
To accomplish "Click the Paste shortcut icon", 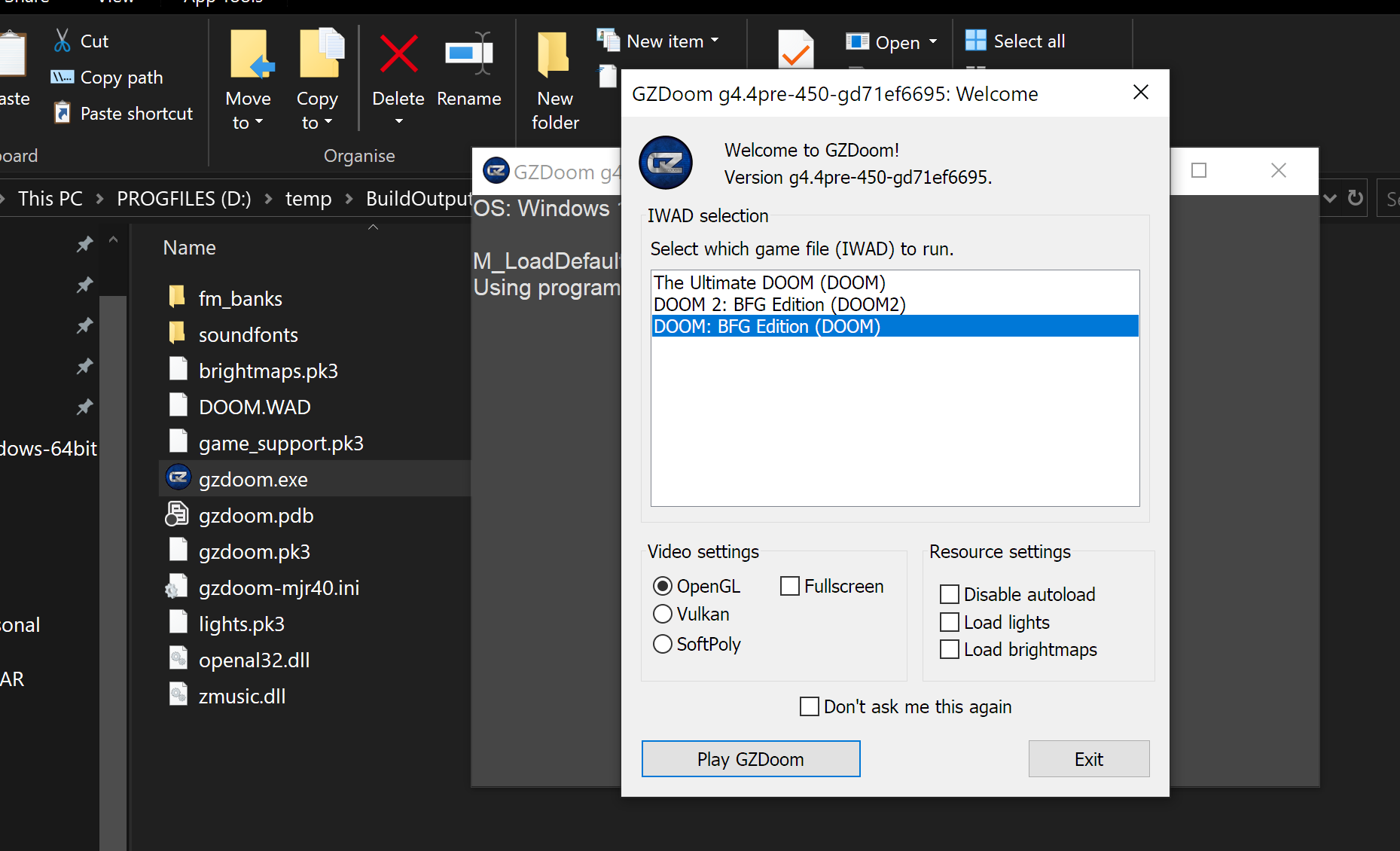I will pyautogui.click(x=63, y=113).
